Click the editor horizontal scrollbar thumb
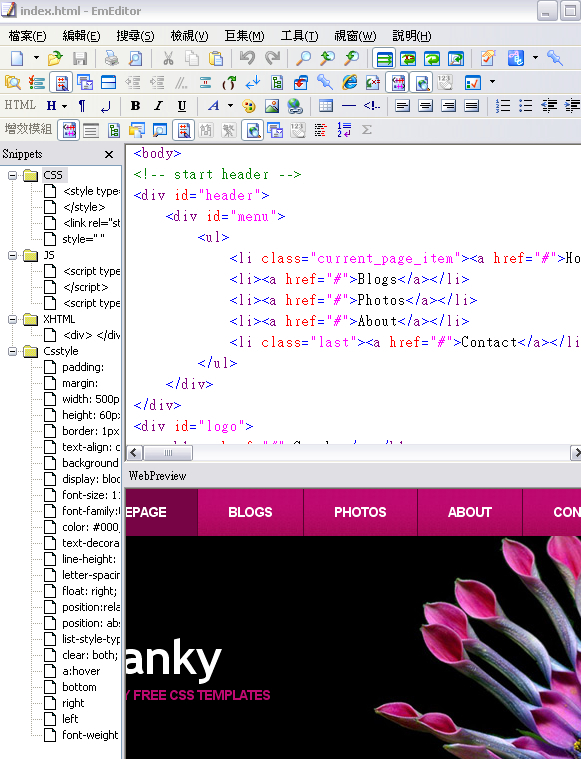The width and height of the screenshot is (581, 759). pos(168,453)
